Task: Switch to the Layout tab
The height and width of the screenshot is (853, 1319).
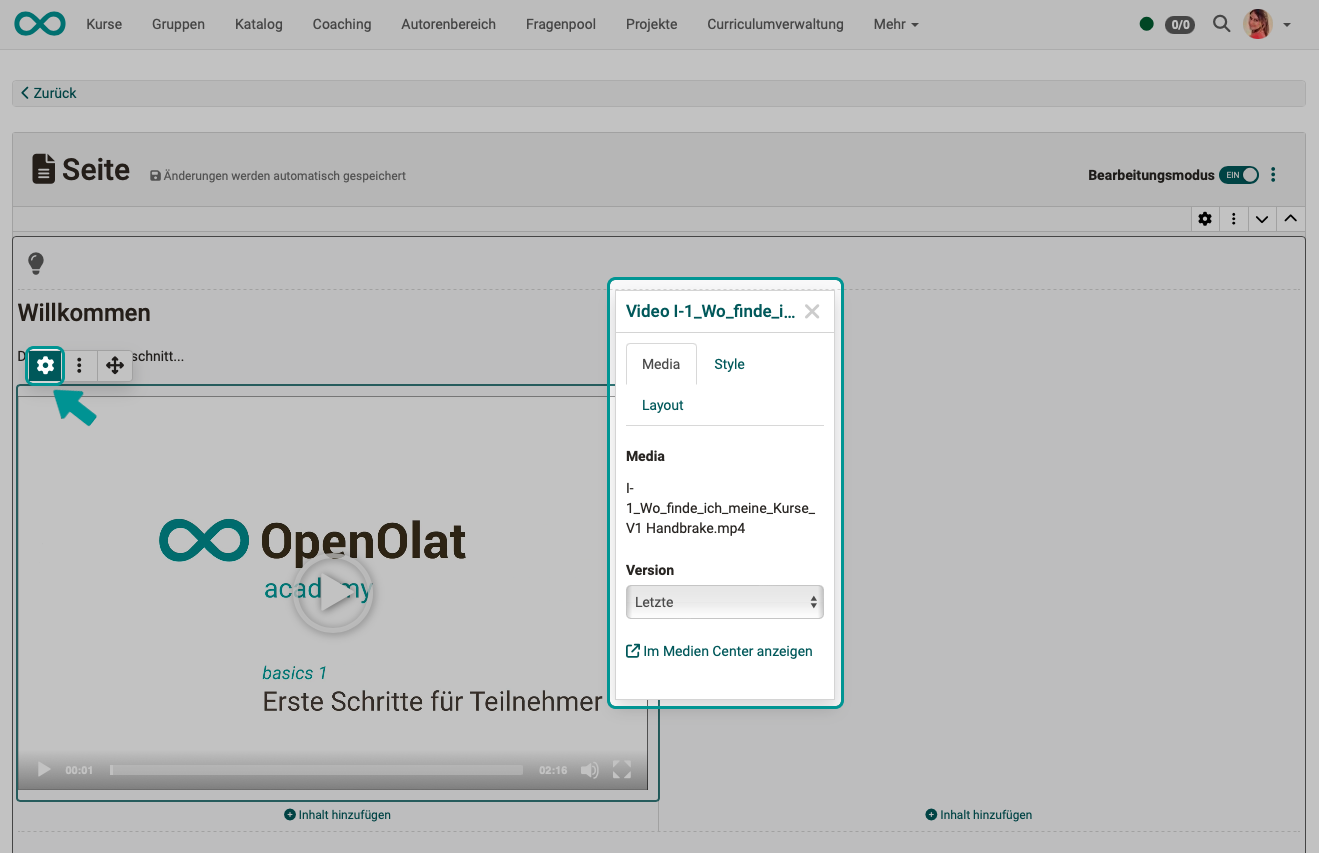Action: pyautogui.click(x=662, y=405)
